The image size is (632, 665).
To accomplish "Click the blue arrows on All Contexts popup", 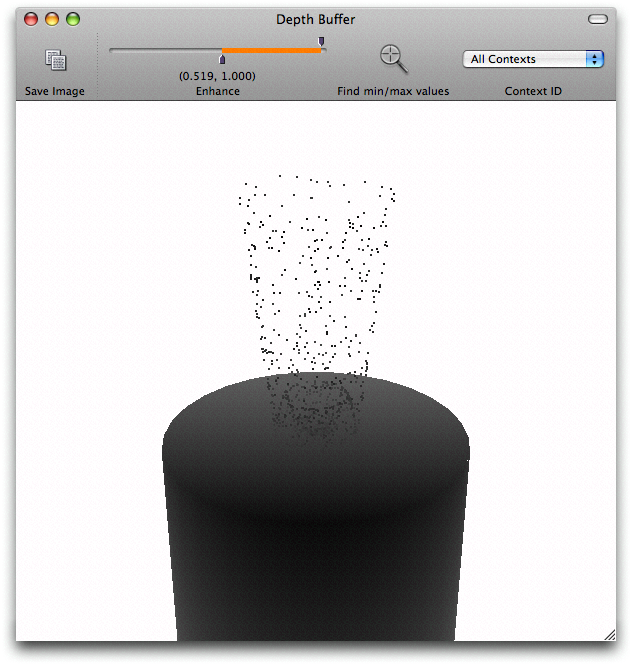I will pos(596,59).
